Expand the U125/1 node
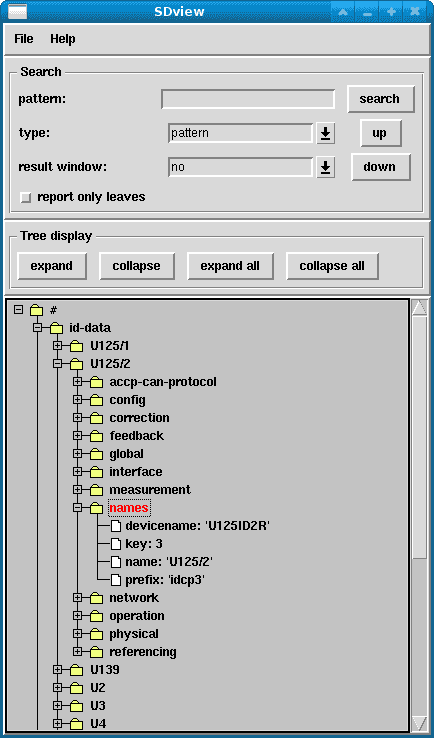This screenshot has height=738, width=434. [x=57, y=346]
